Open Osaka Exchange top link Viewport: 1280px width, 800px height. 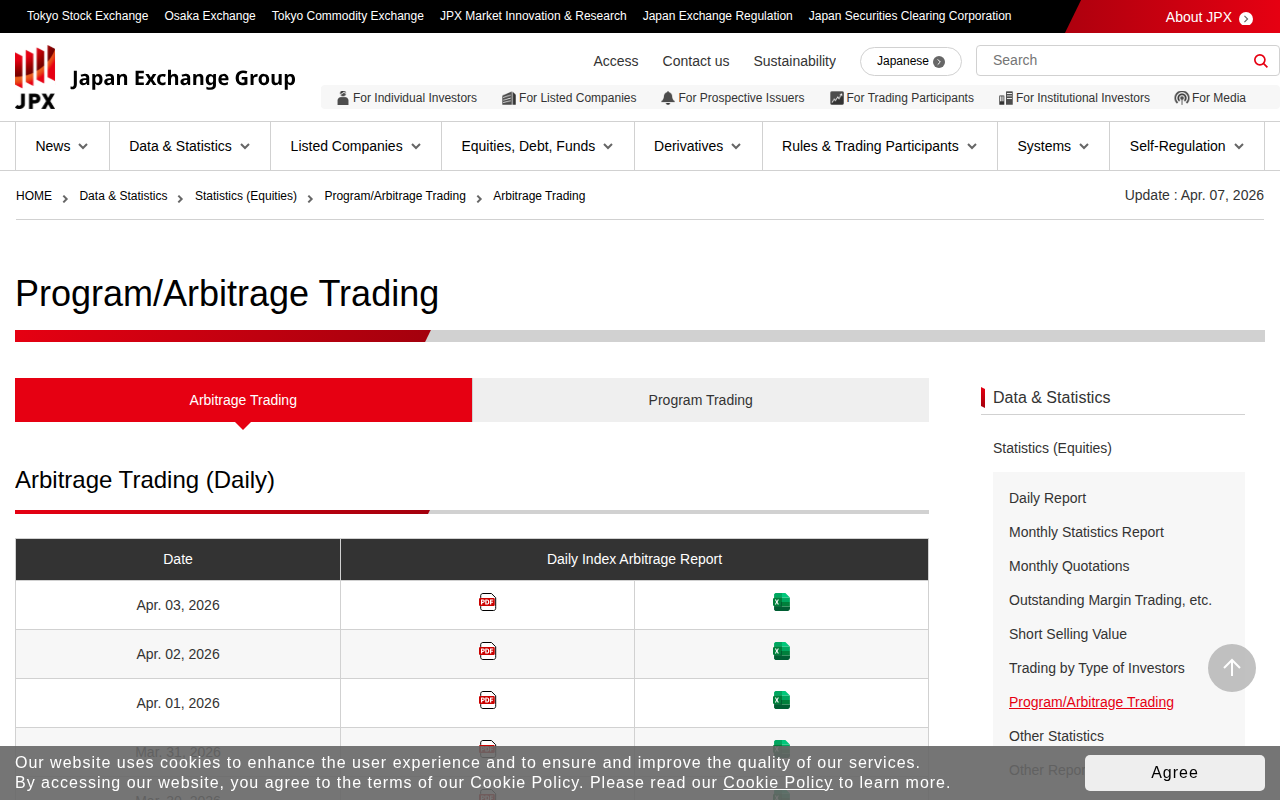[210, 16]
